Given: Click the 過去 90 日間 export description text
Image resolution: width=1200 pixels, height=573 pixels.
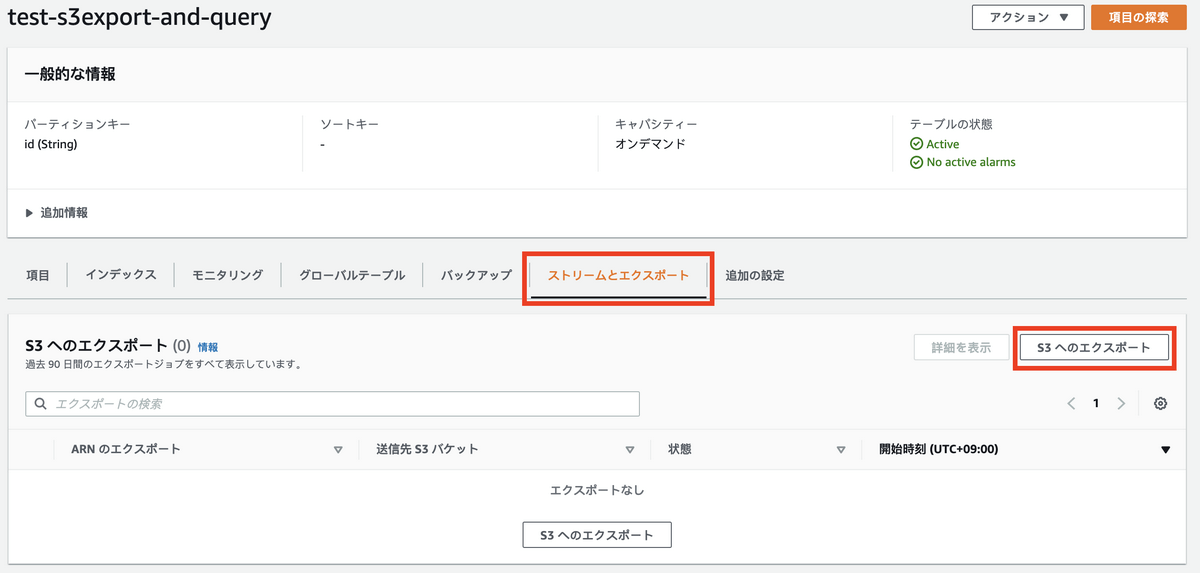Looking at the screenshot, I should (x=163, y=365).
